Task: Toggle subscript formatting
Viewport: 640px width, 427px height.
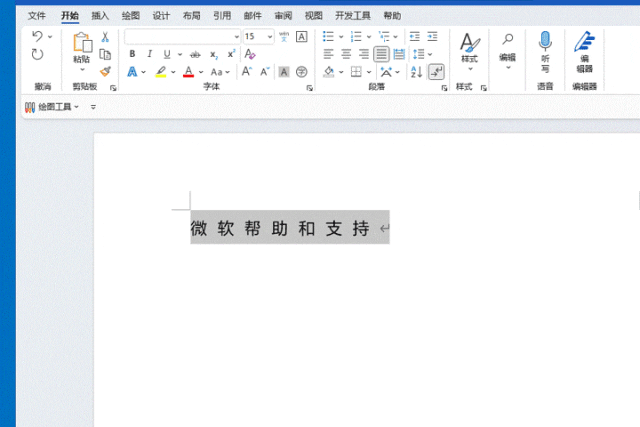Action: pyautogui.click(x=214, y=54)
